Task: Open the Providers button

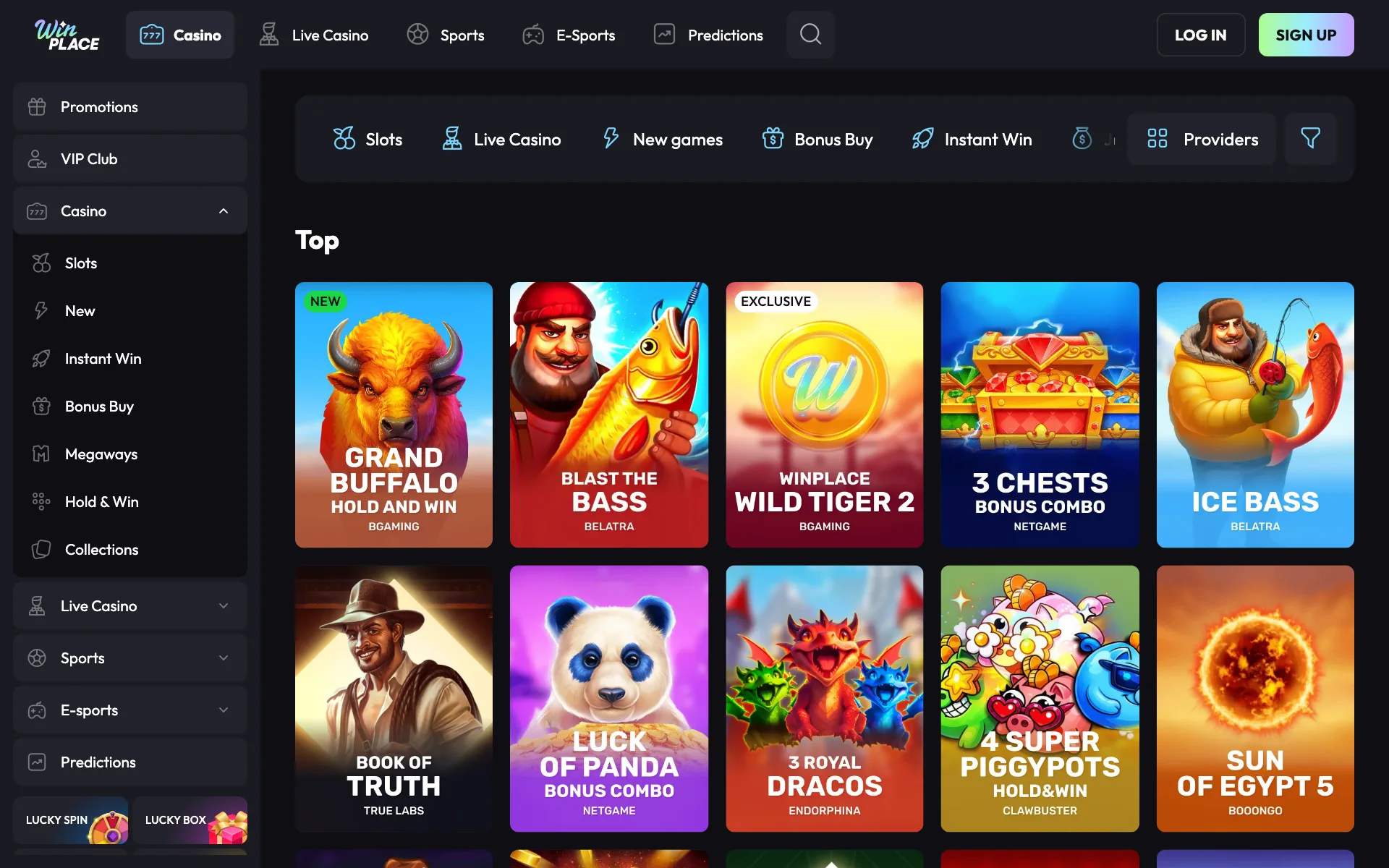Action: (x=1202, y=139)
